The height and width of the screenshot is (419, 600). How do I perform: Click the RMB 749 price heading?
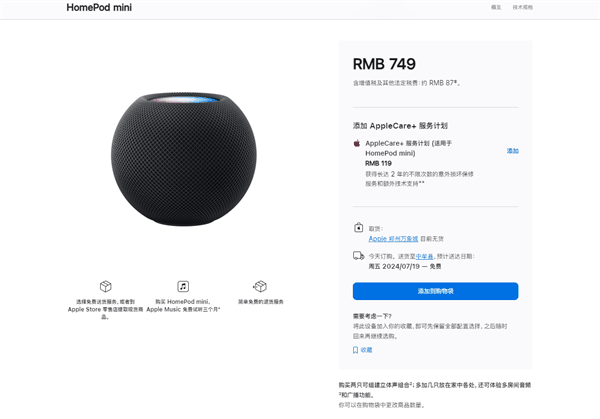384,64
